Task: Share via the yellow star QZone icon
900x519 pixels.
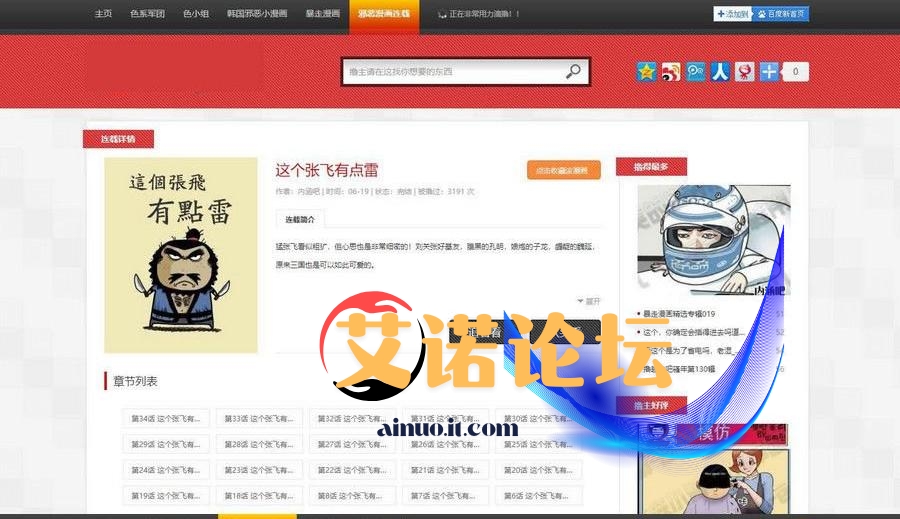Action: tap(647, 72)
